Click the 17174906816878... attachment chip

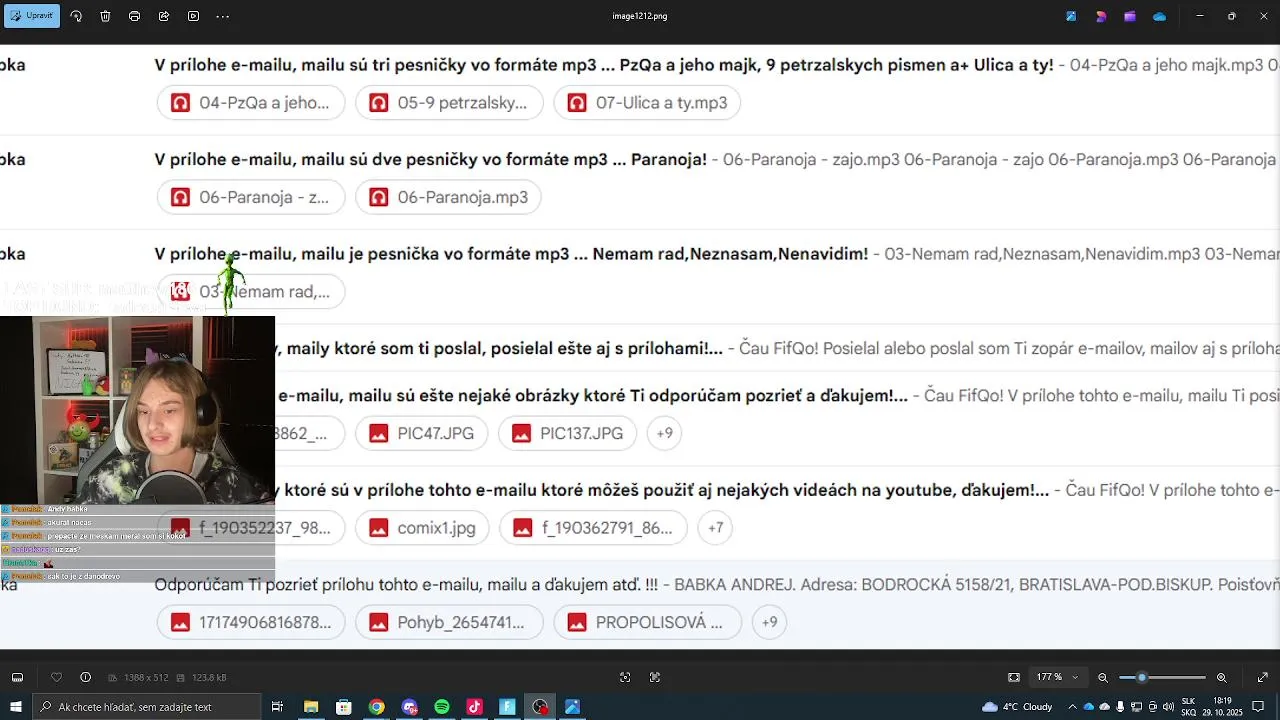251,622
